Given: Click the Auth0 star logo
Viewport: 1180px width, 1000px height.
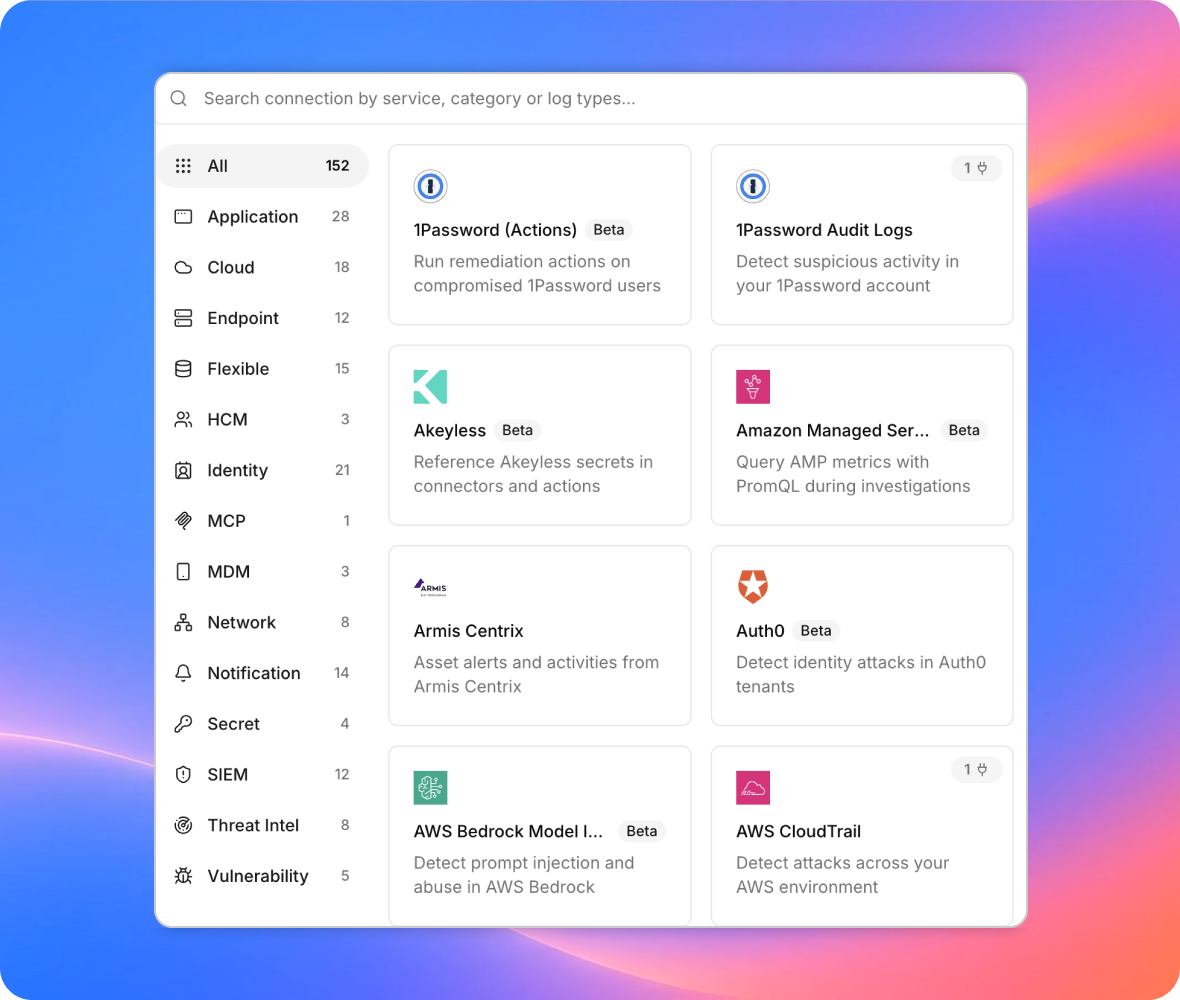Looking at the screenshot, I should point(753,587).
